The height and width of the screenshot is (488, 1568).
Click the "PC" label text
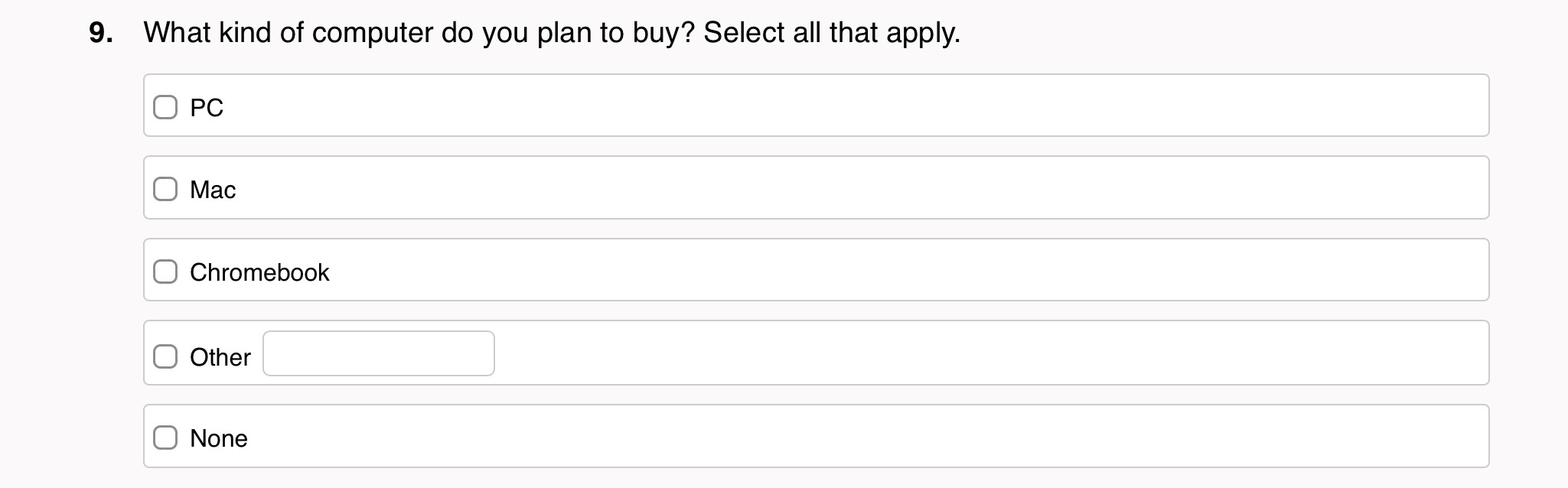point(207,108)
